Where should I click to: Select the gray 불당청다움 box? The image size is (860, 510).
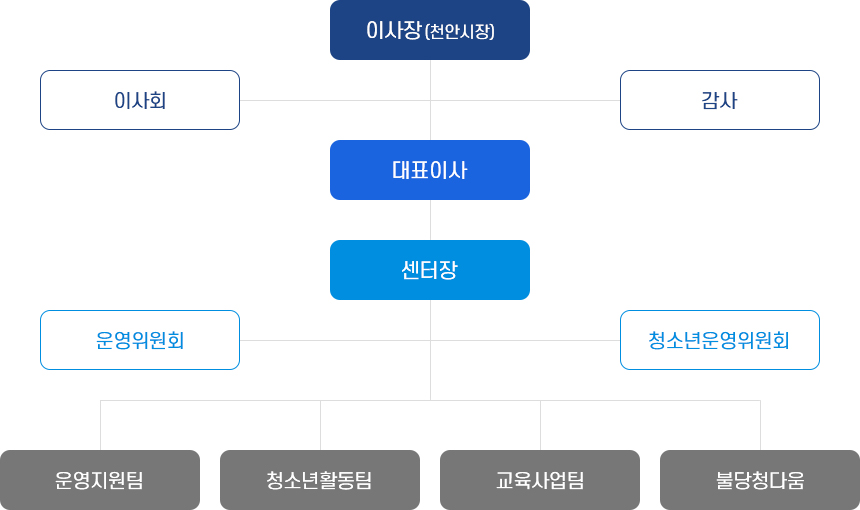click(760, 480)
